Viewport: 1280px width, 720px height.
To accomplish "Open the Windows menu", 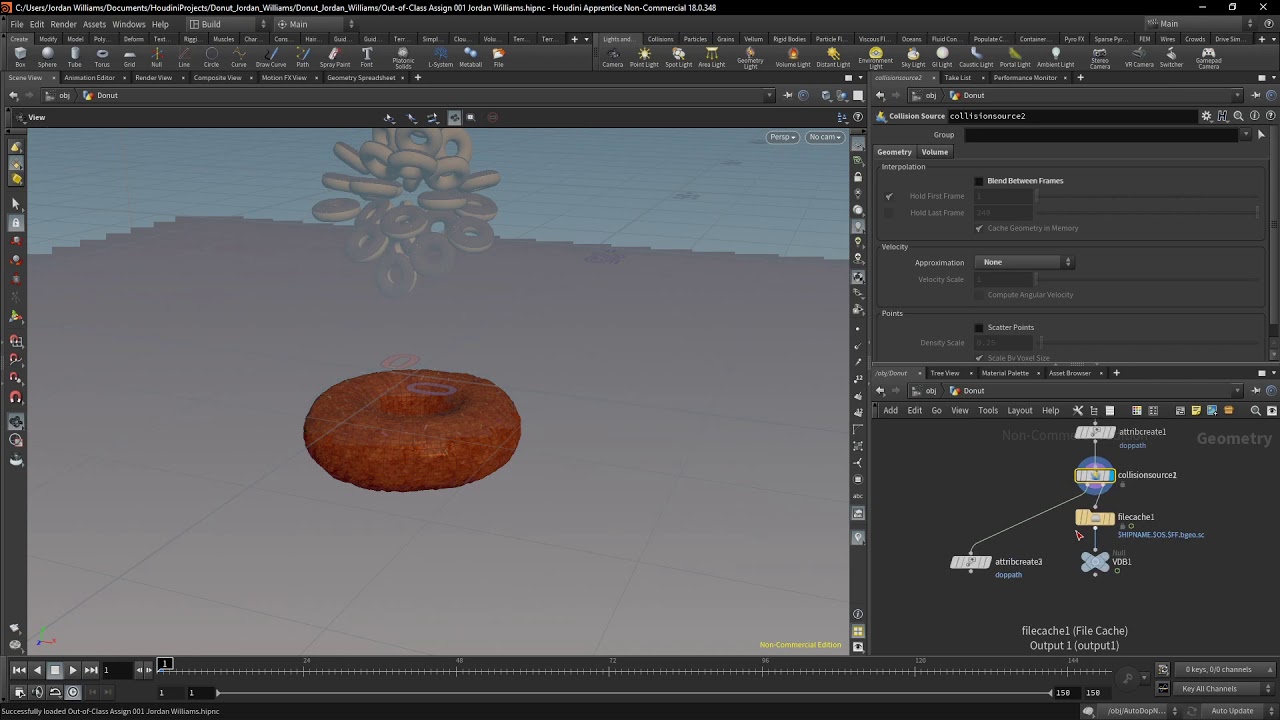I will (x=128, y=24).
